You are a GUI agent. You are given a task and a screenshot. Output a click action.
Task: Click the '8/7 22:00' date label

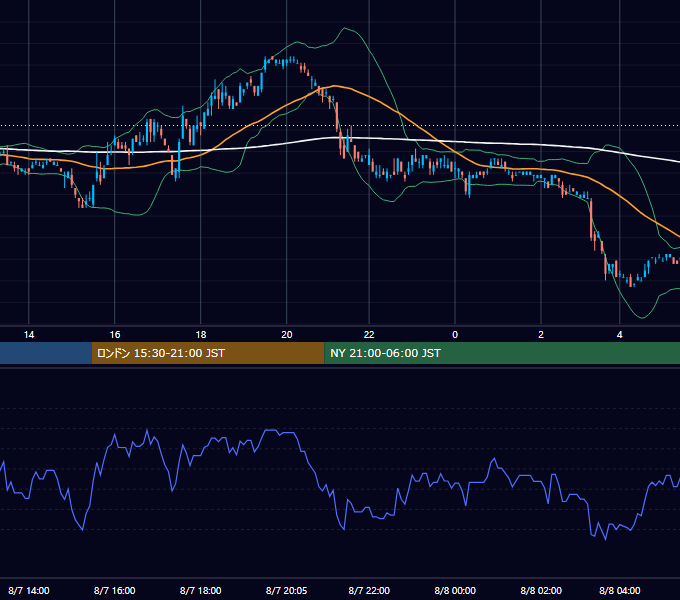[369, 590]
